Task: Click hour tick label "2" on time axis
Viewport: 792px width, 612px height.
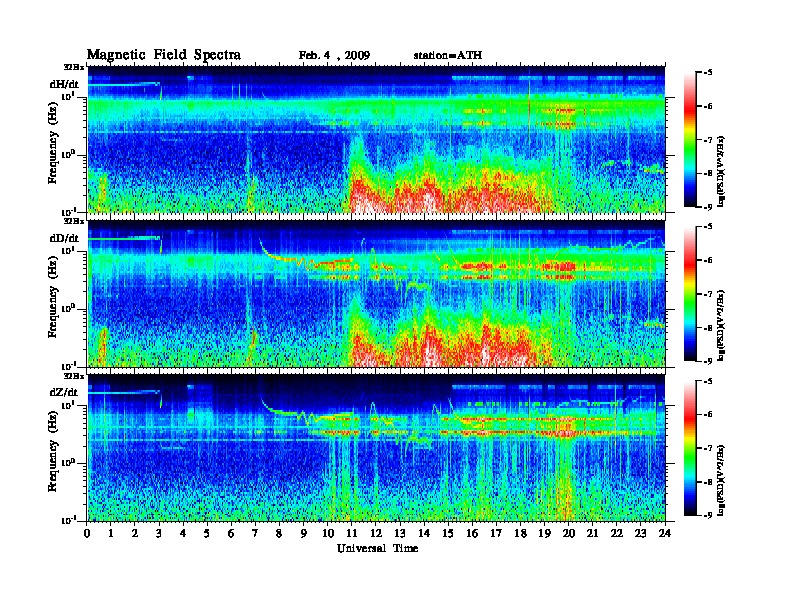Action: click(135, 534)
